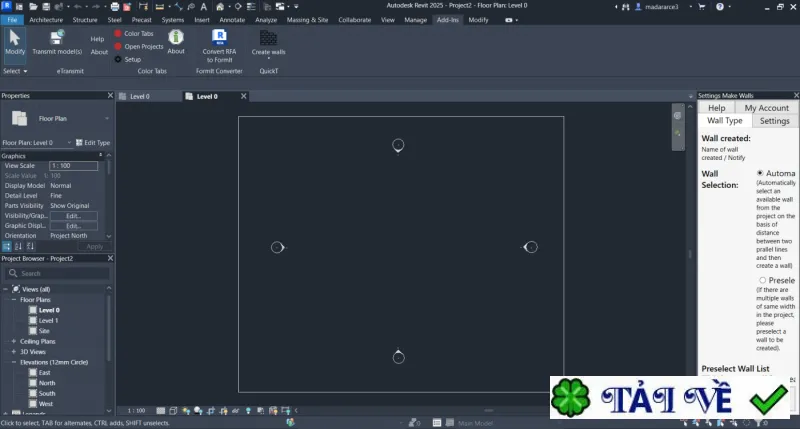
Task: Click the Create walls QuickT icon
Action: click(x=268, y=38)
